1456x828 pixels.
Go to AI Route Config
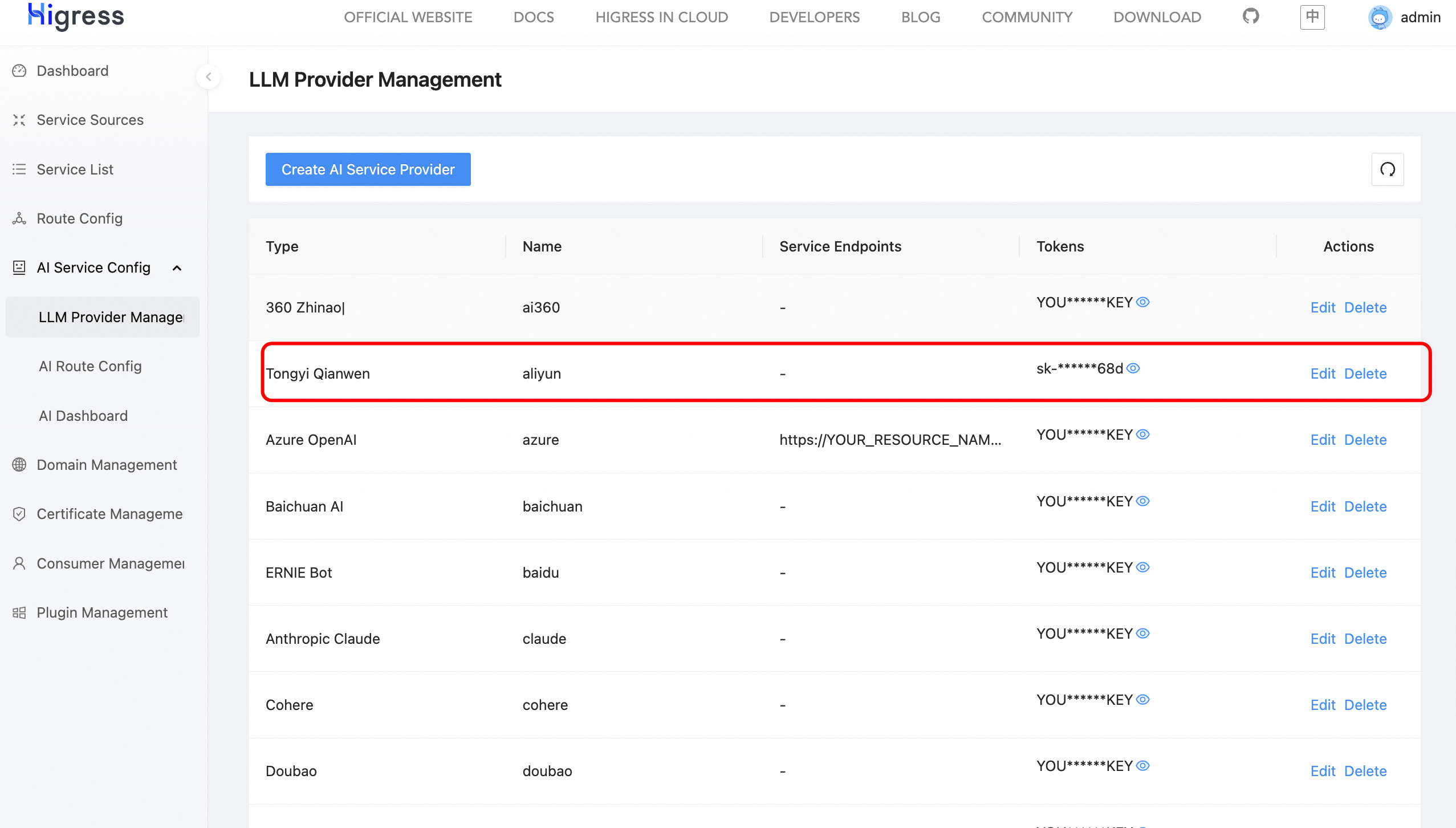[x=90, y=366]
